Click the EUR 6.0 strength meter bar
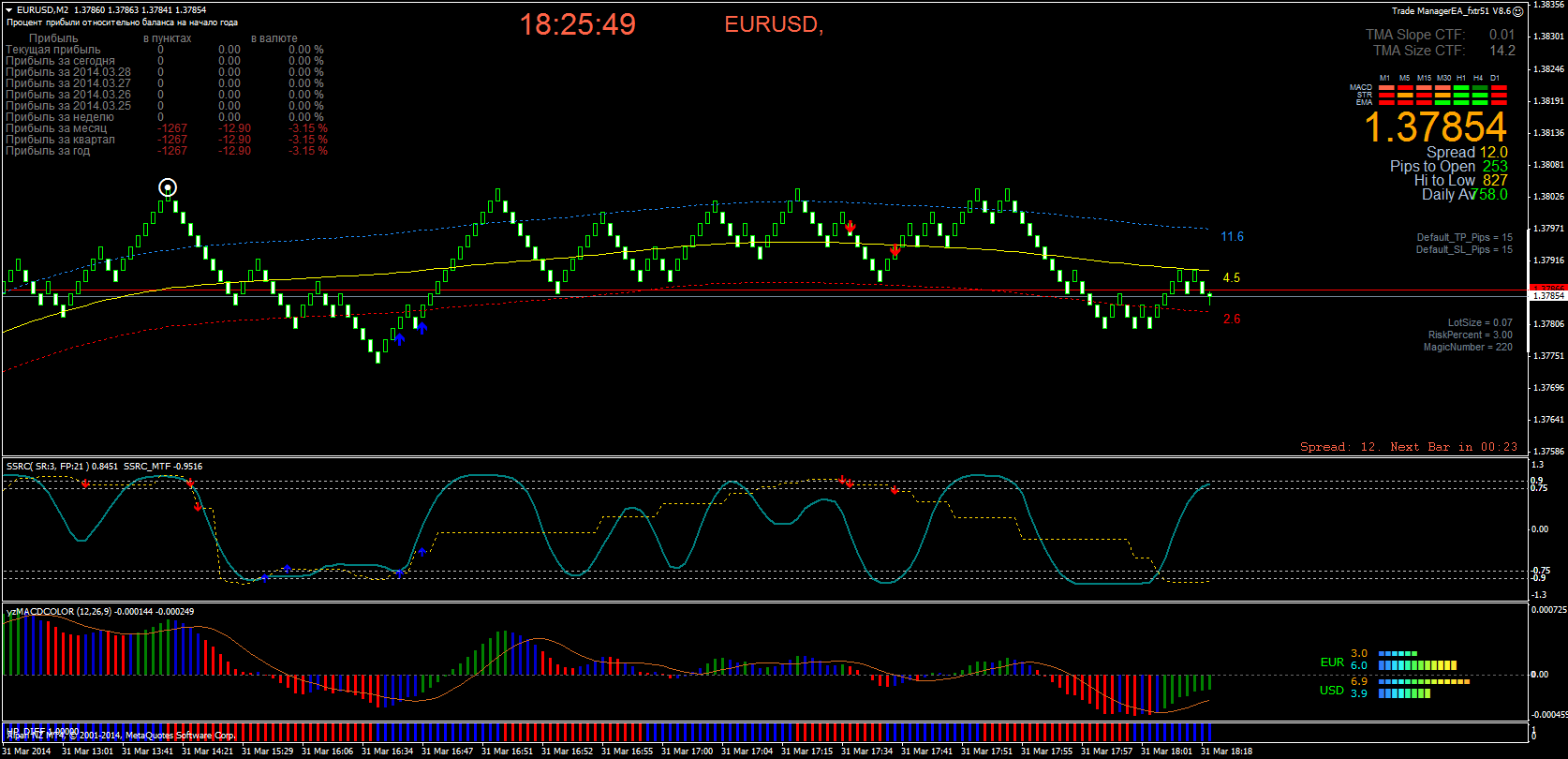 point(1417,665)
